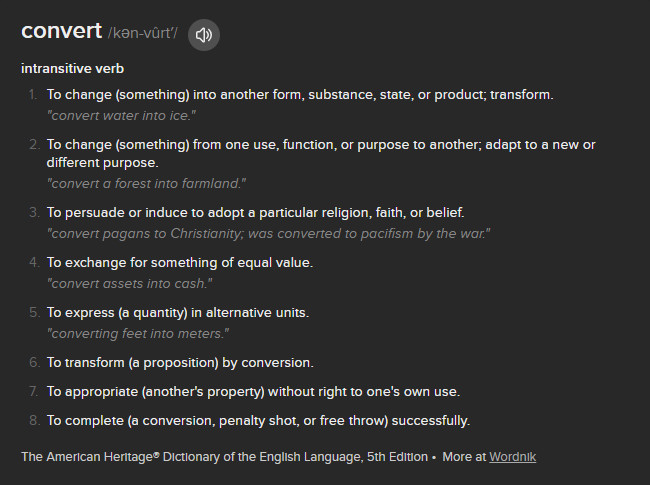This screenshot has width=650, height=485.
Task: Select definition eight about penalty shot
Action: (258, 420)
